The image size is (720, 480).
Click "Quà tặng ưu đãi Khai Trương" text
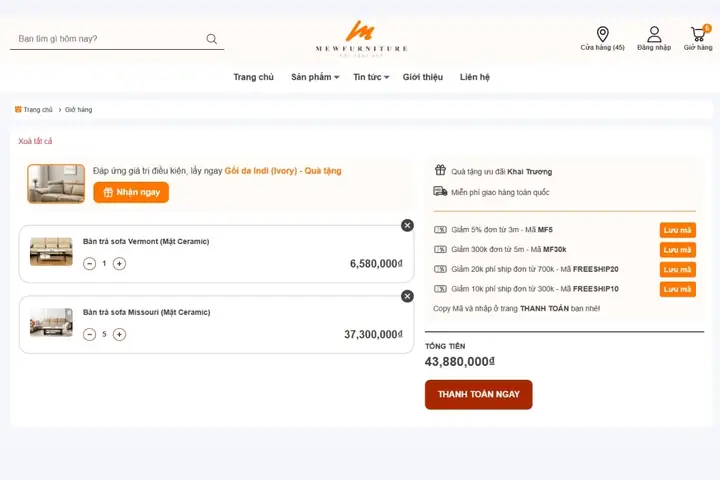[x=501, y=172]
